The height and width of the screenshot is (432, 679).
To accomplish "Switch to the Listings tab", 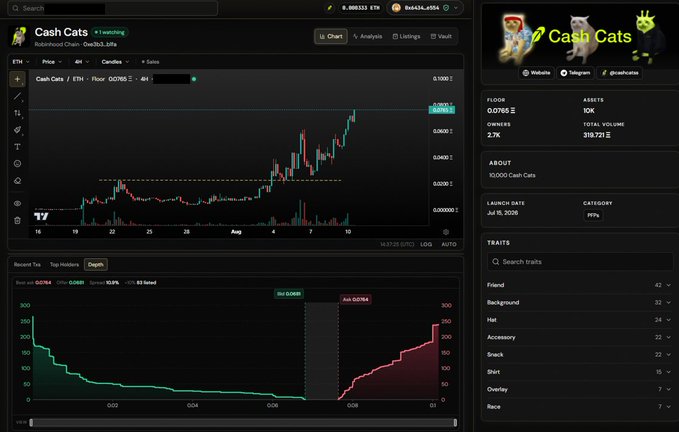I will pos(406,36).
